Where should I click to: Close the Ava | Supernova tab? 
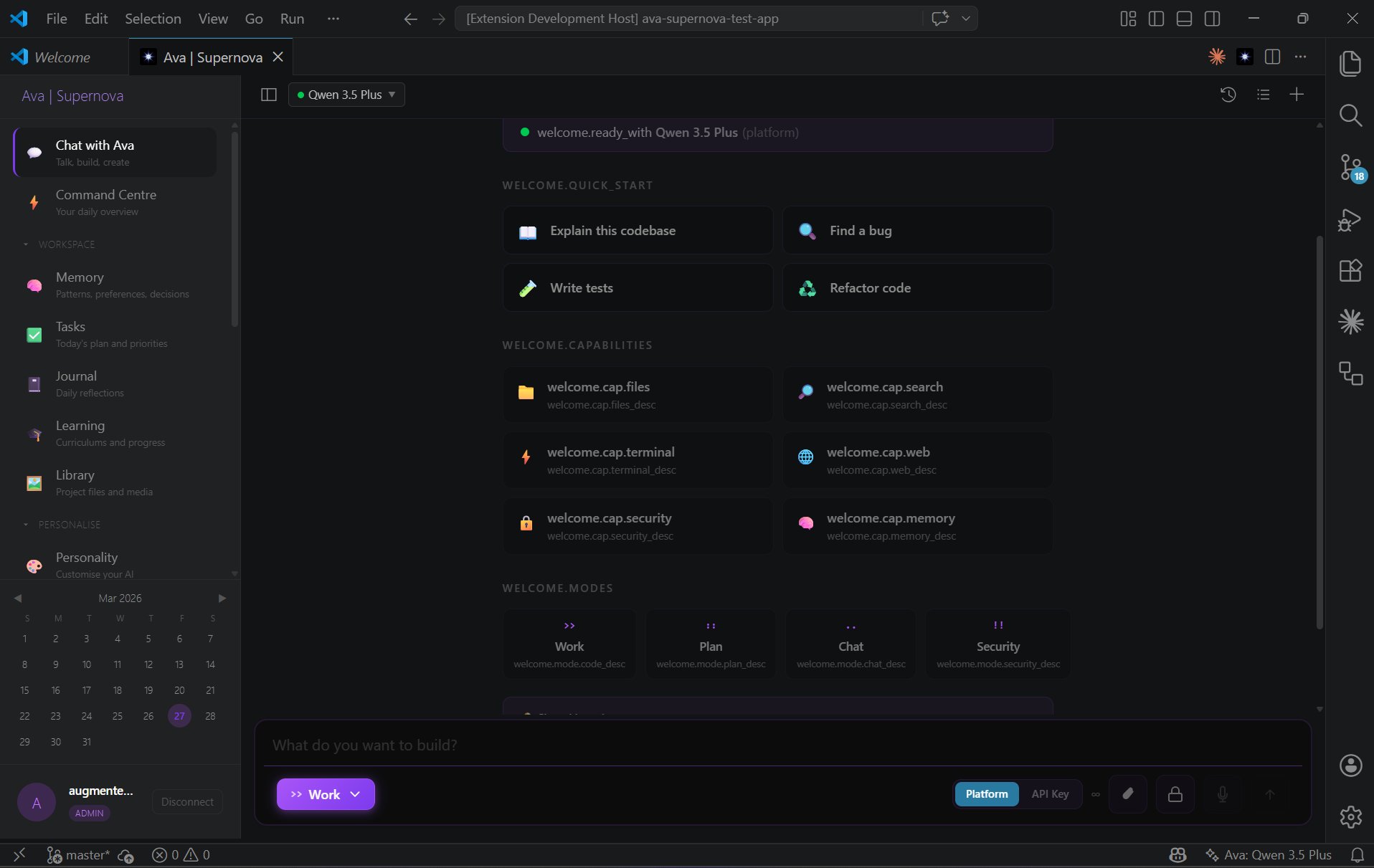pos(278,57)
